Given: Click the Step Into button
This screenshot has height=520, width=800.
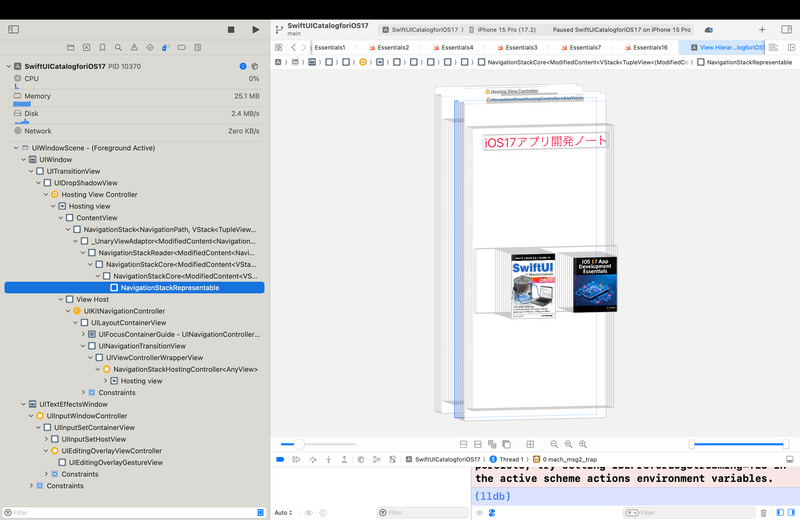Looking at the screenshot, I should 329,459.
